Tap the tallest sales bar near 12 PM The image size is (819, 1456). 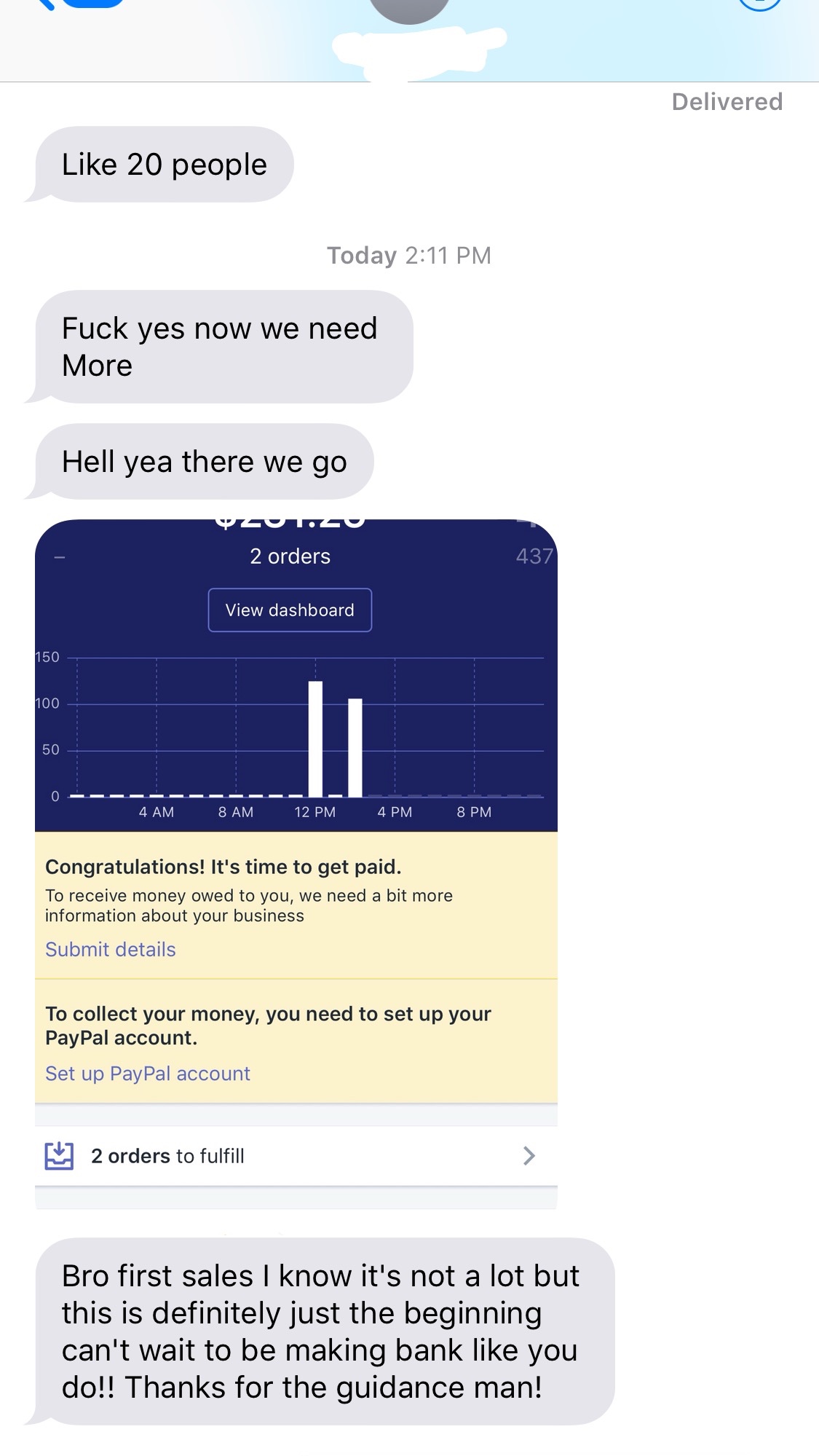(315, 739)
